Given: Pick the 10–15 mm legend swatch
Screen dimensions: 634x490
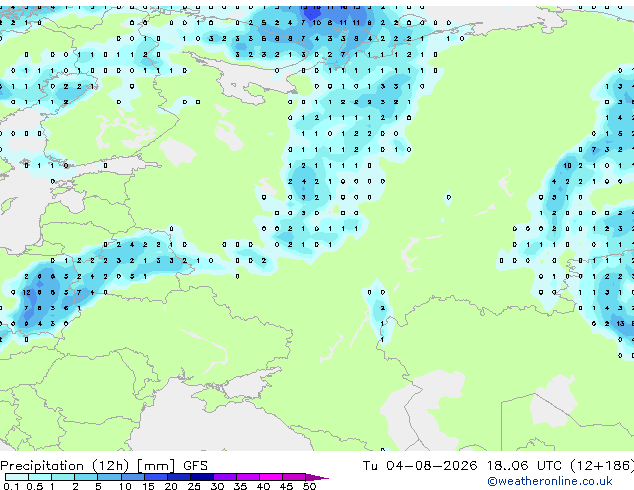Looking at the screenshot, I should [x=133, y=477].
